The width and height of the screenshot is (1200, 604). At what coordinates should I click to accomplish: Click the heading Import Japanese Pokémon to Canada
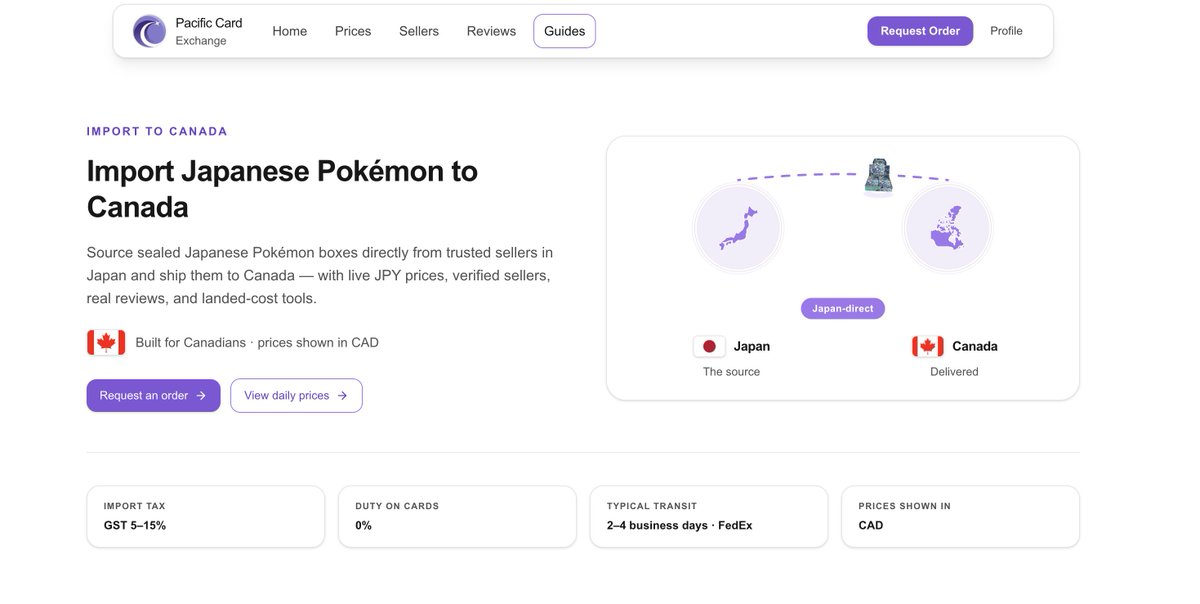pyautogui.click(x=283, y=189)
